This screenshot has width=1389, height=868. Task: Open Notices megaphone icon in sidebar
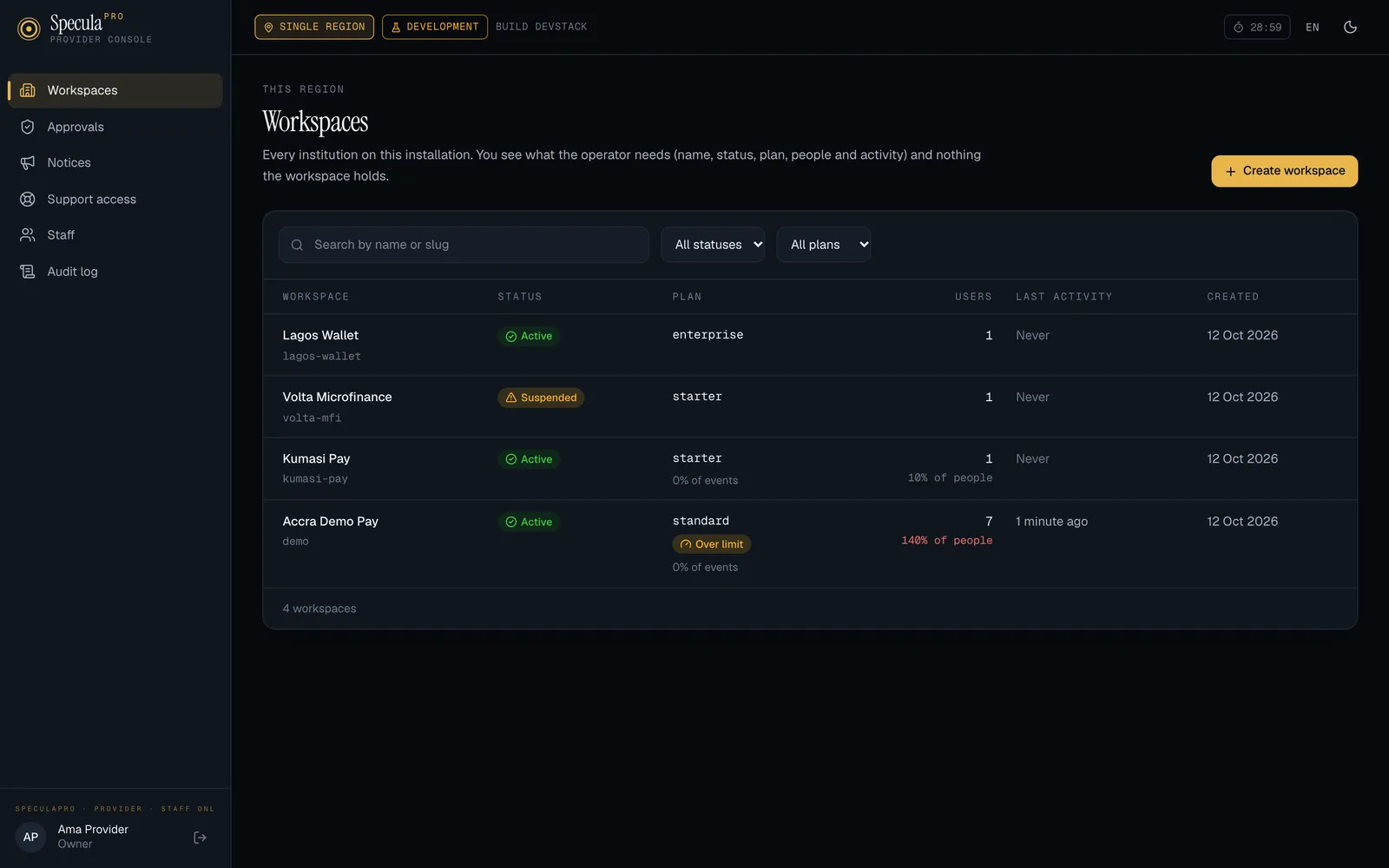tap(28, 162)
